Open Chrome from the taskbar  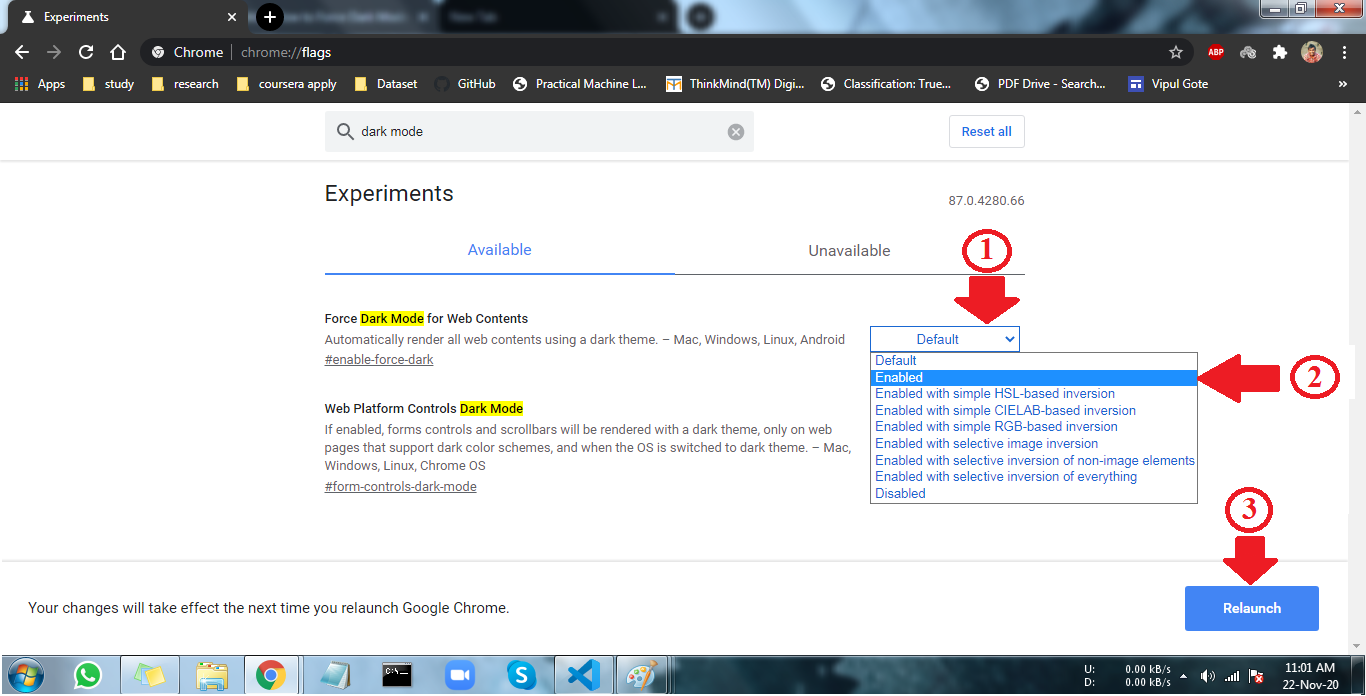pos(270,676)
